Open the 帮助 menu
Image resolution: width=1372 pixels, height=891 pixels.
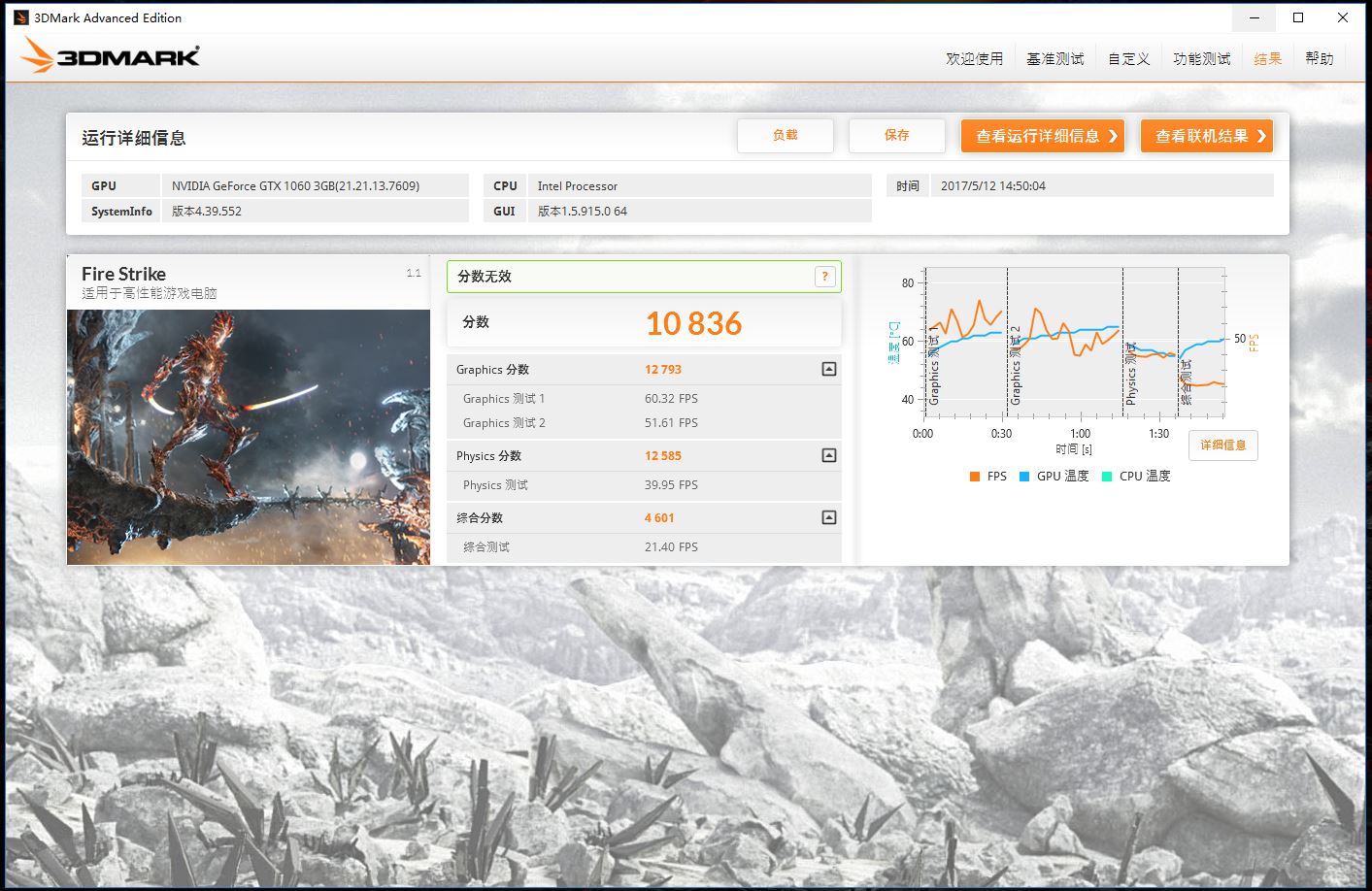click(x=1319, y=58)
